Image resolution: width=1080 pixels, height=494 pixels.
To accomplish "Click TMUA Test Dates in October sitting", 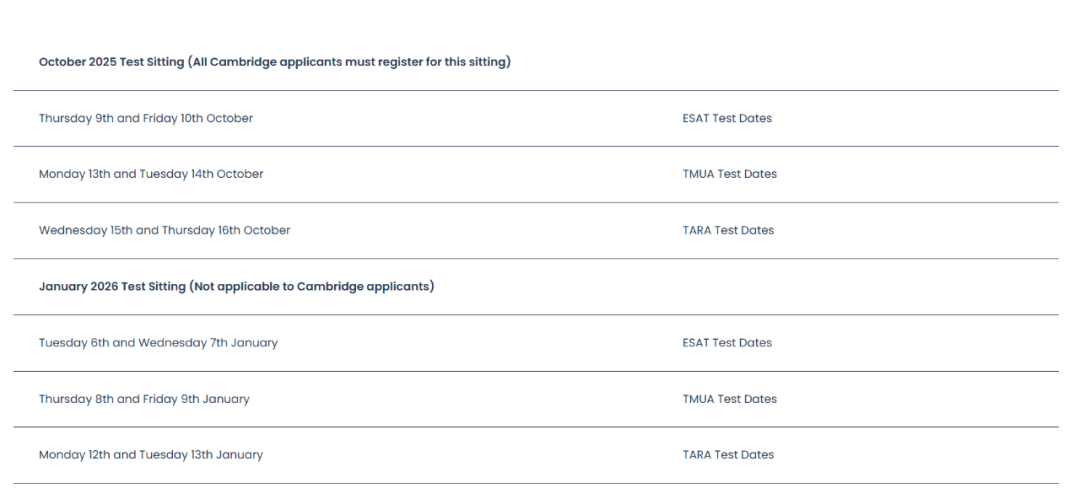I will 729,174.
